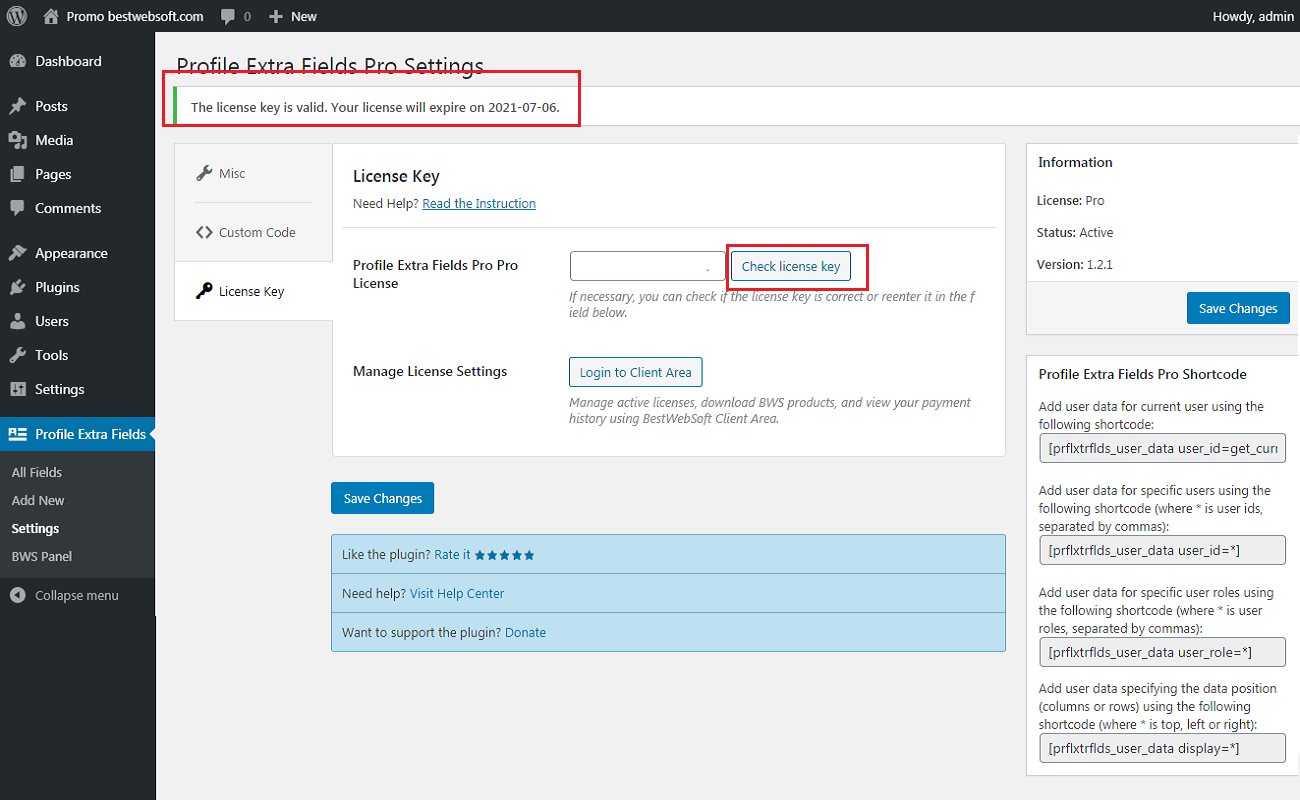Click the Settings sliders icon in sidebar
This screenshot has height=800, width=1300.
(17, 389)
